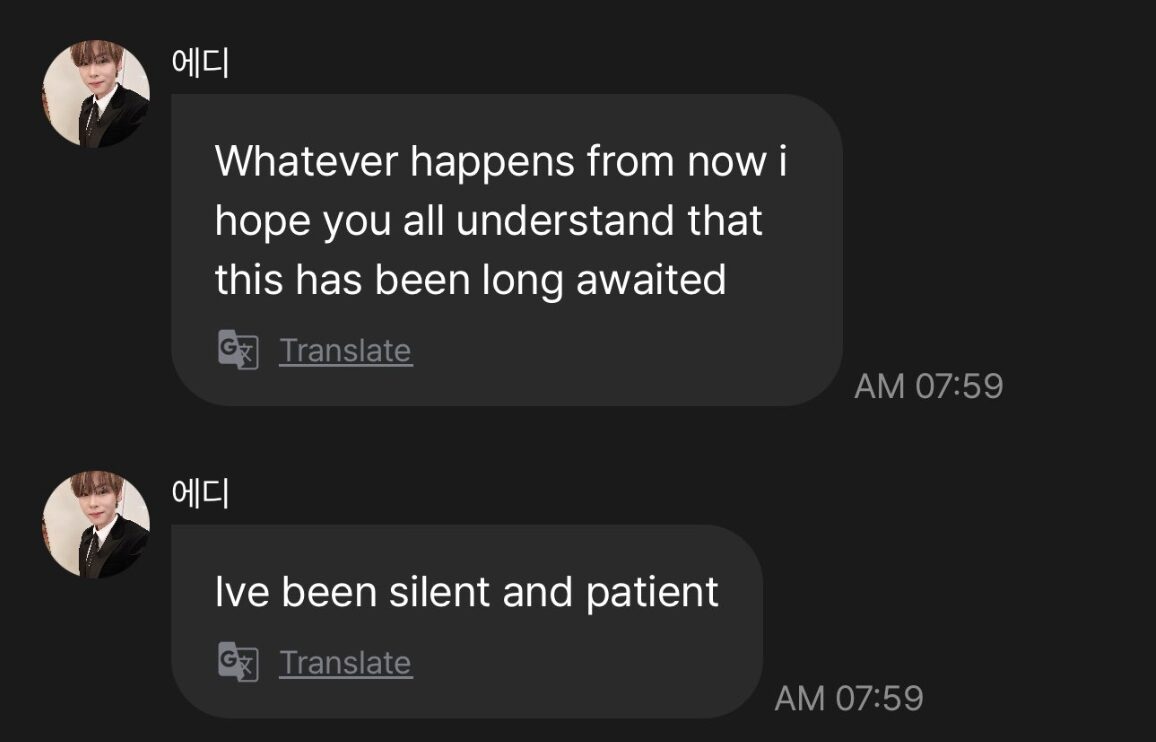Click the text line "this has been long awaited"
This screenshot has width=1156, height=742.
470,281
